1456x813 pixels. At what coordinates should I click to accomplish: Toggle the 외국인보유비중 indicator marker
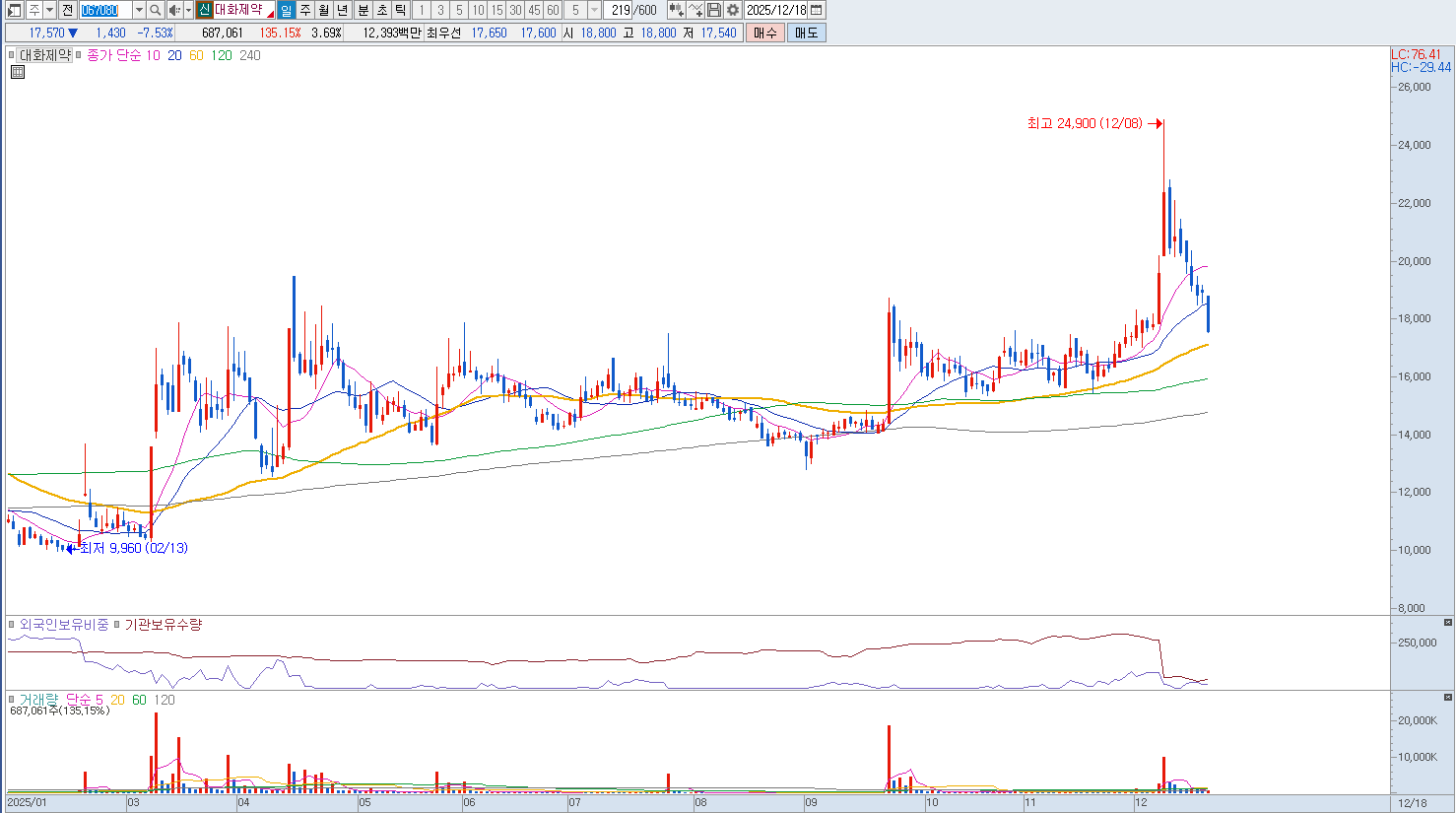coord(13,625)
